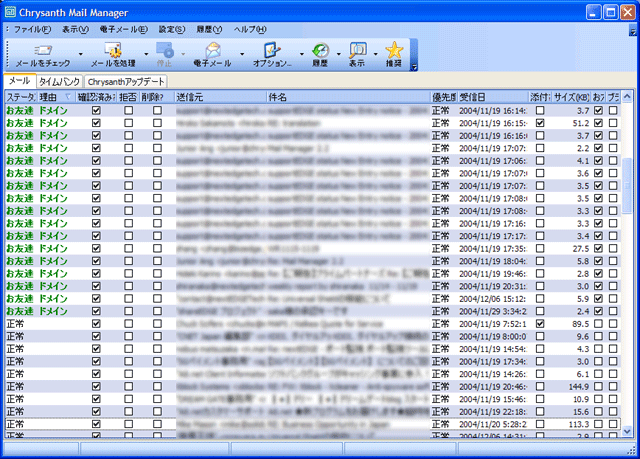Click the 推奨 star icon
The width and height of the screenshot is (640, 459).
(394, 50)
